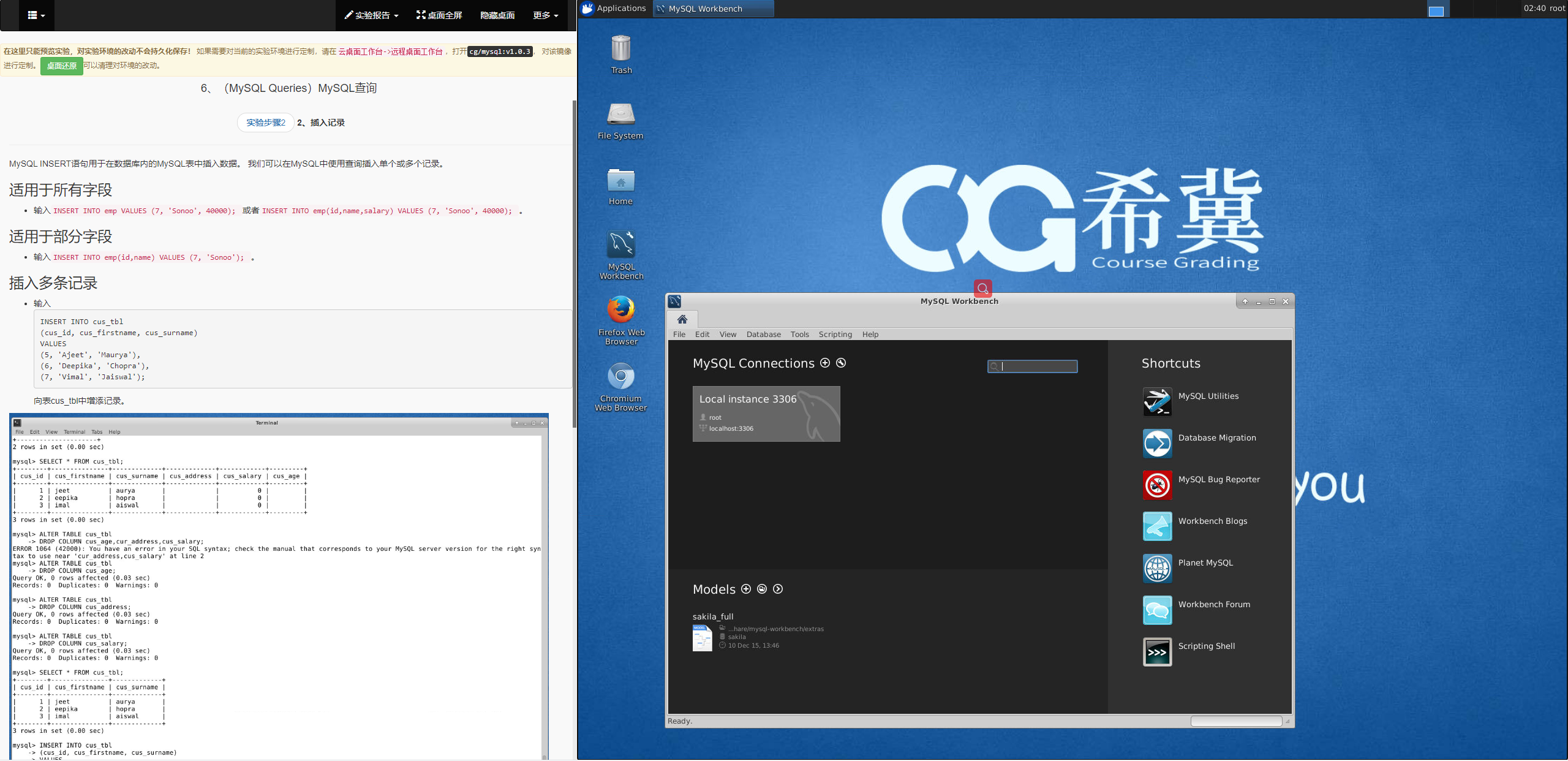Follow the 云桌面工作台->远程桌面工作台 link
The image size is (1568, 761).
coord(390,51)
